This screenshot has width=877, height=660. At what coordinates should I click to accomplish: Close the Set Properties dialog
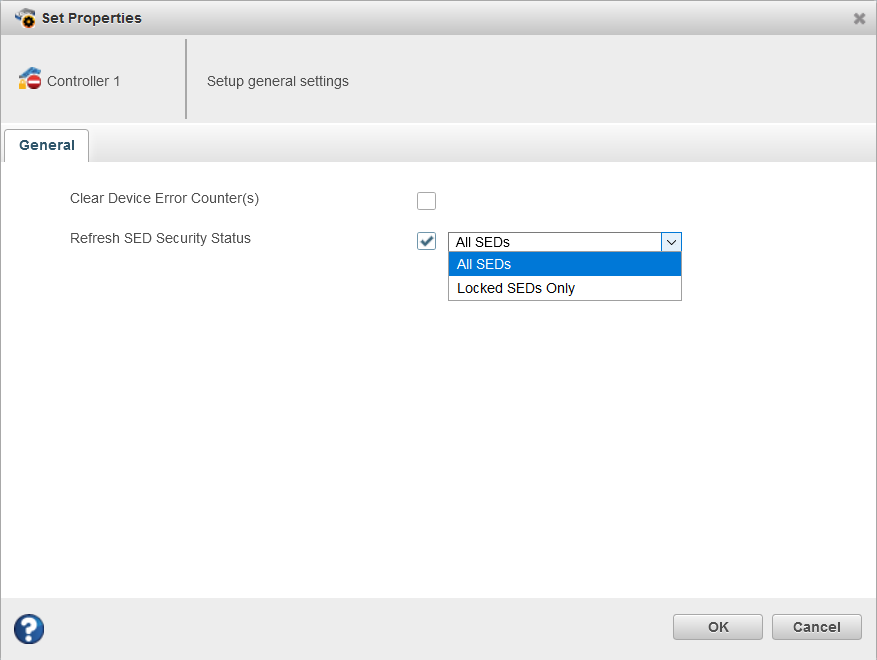[859, 18]
